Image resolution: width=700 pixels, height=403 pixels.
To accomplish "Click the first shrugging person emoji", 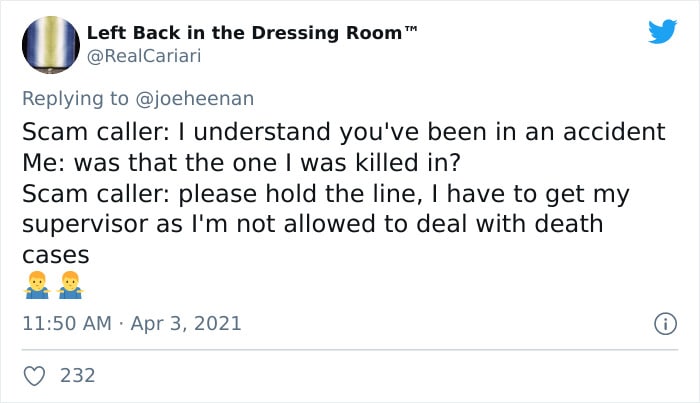I will tap(37, 285).
